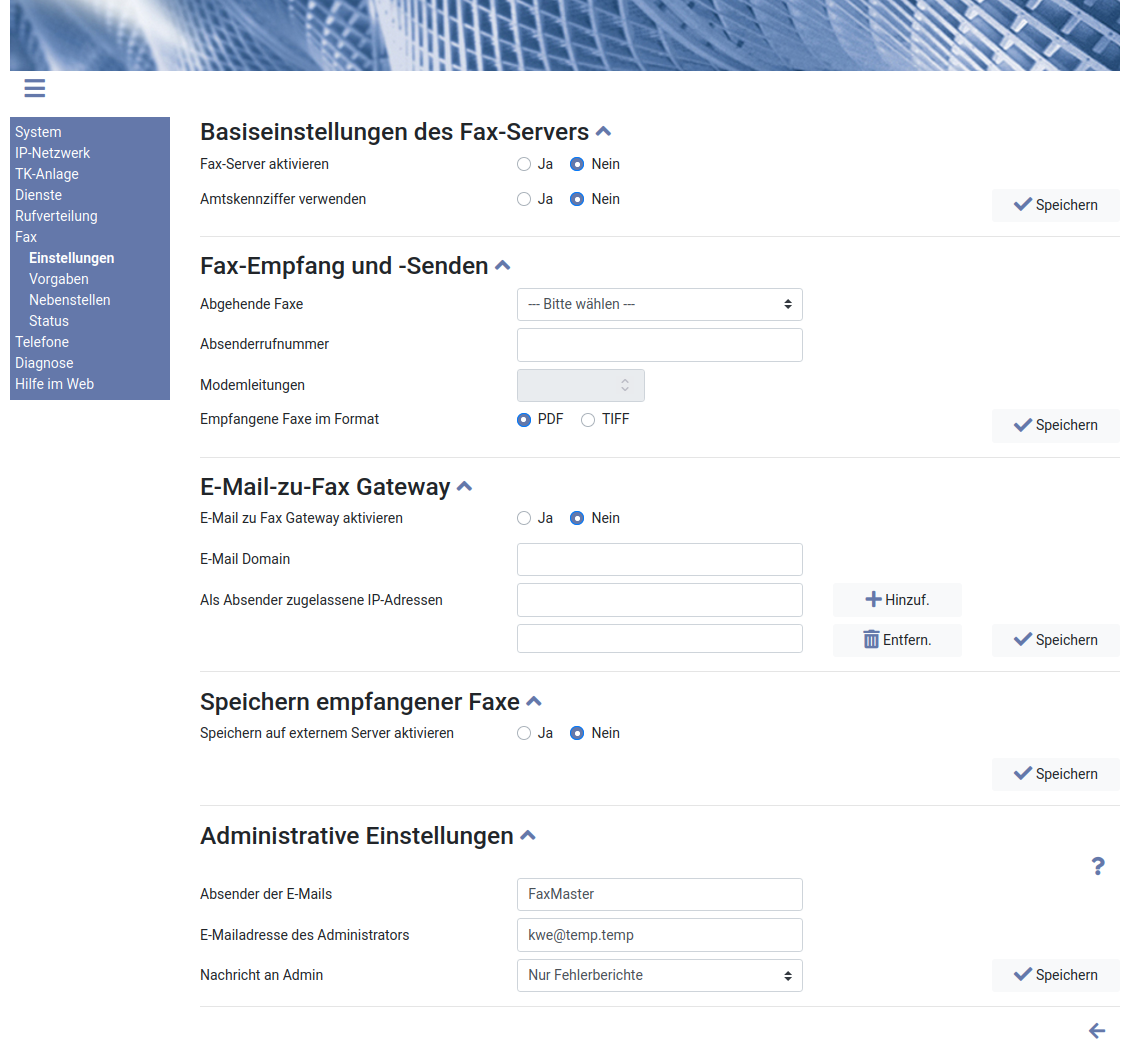Enable Ja for E-Mail zu Fax Gateway
The height and width of the screenshot is (1046, 1140).
[524, 518]
